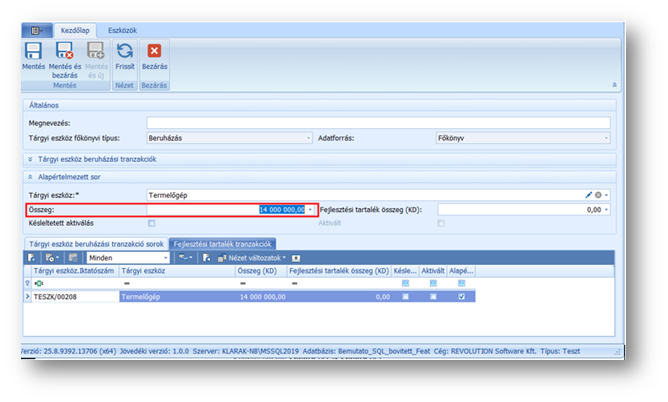This screenshot has width=668, height=402.
Task: Switch to the Eszközök ribbon tab
Action: pos(122,31)
